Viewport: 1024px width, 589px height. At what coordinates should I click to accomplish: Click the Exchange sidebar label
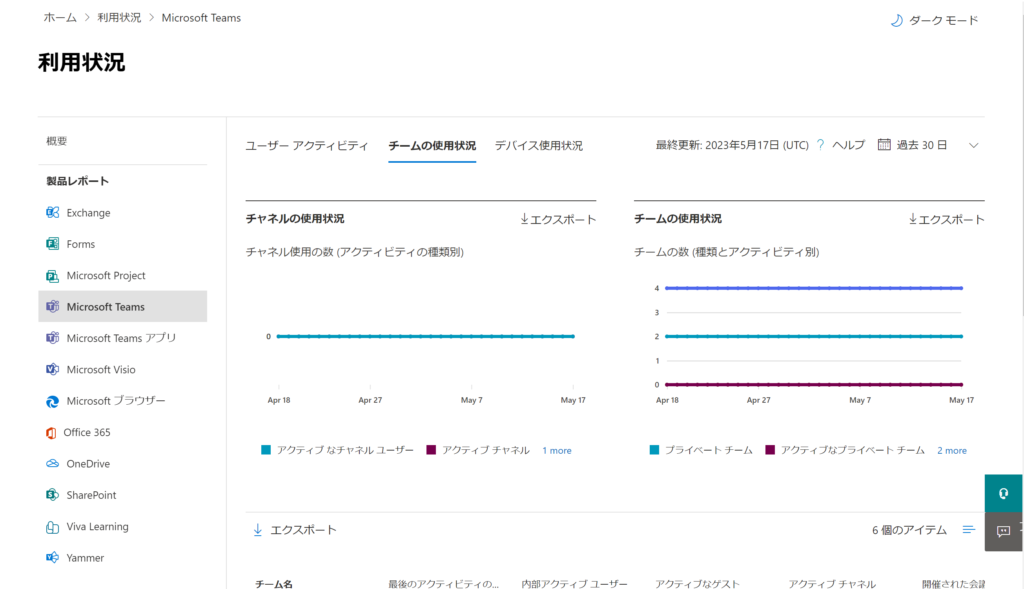88,213
